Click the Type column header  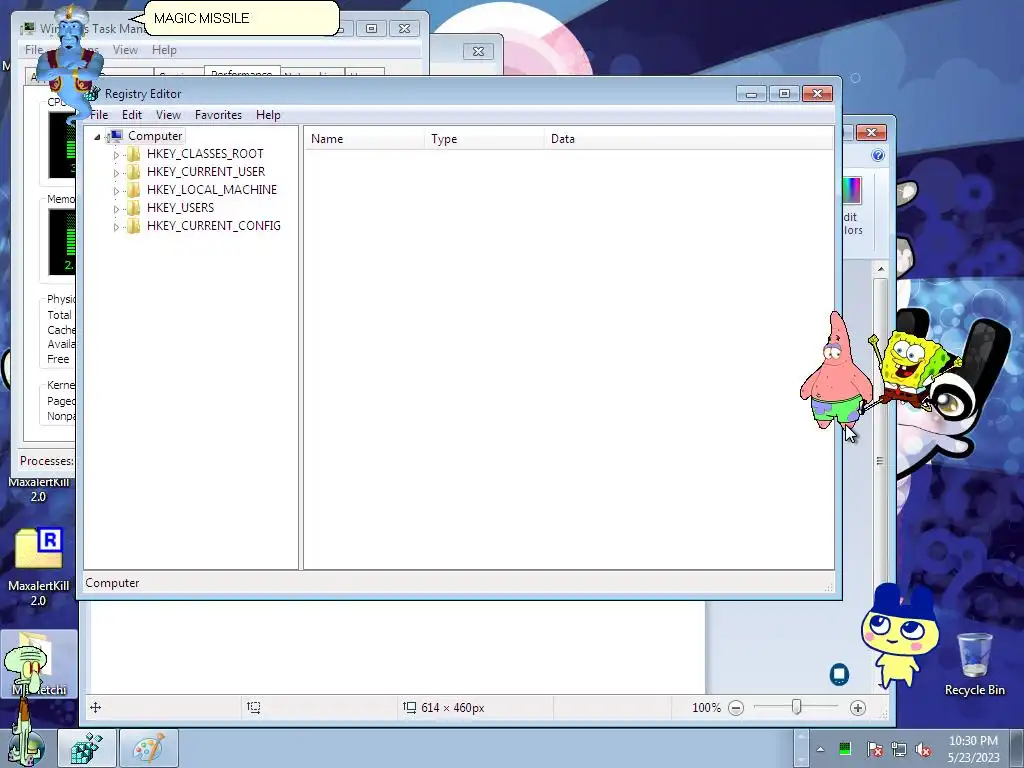[485, 138]
